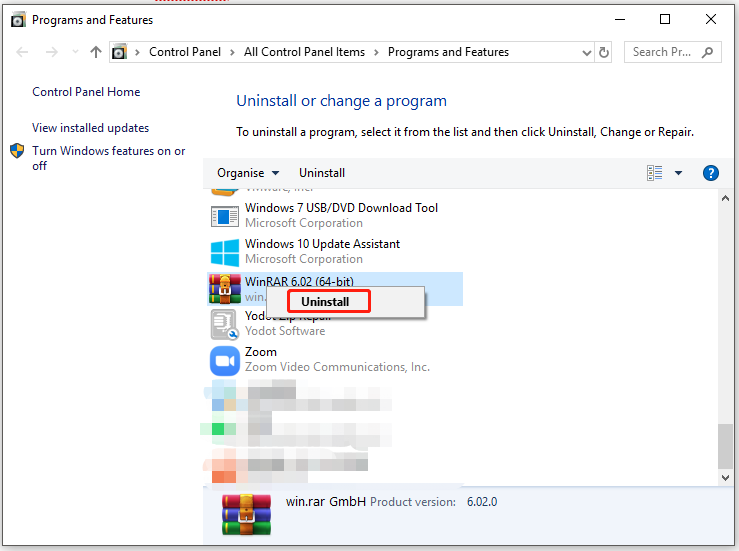Maximize the Programs and Features window
Screen dimensions: 739x551
[x=665, y=20]
